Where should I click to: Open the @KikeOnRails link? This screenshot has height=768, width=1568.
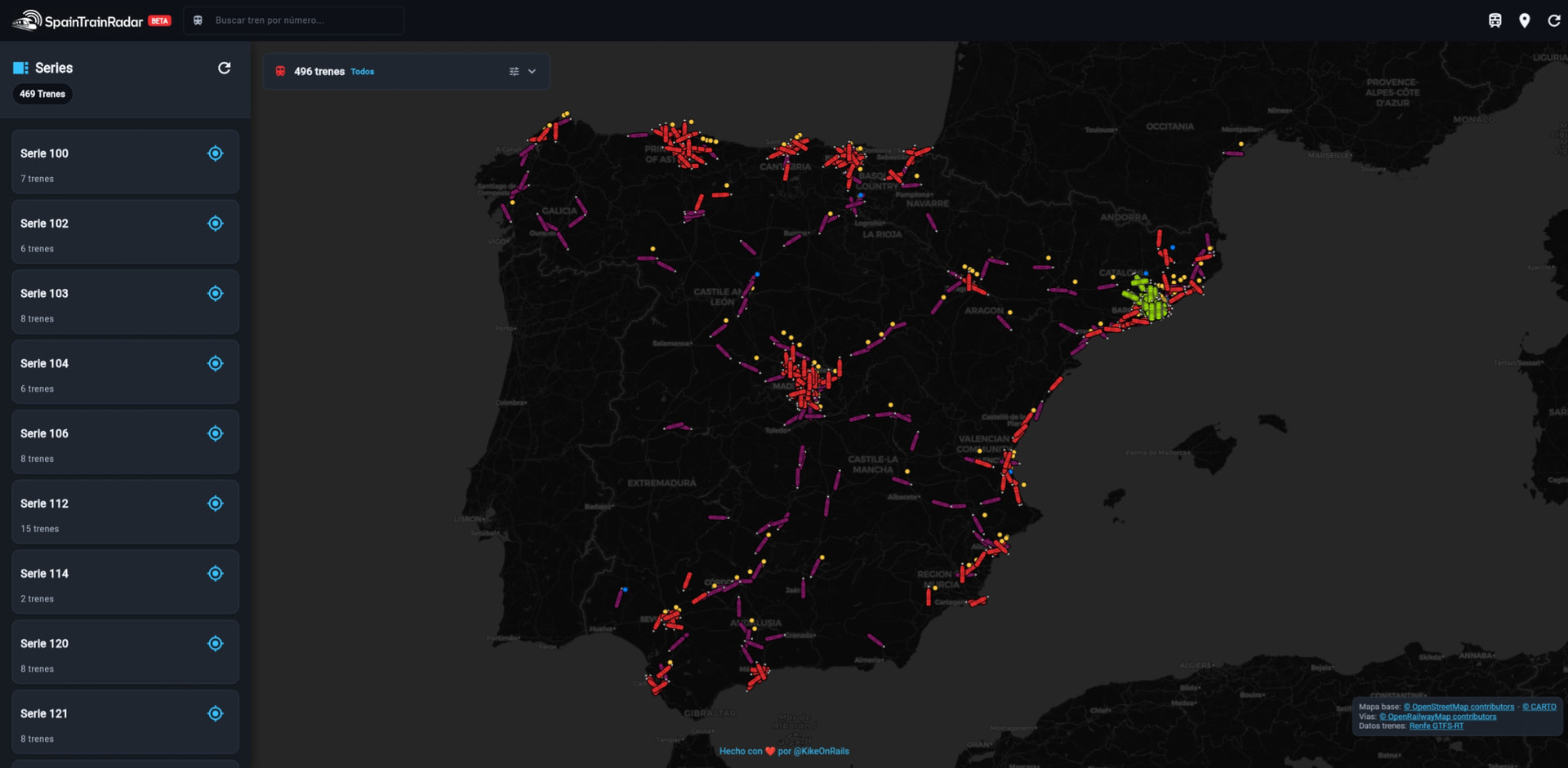click(x=821, y=751)
